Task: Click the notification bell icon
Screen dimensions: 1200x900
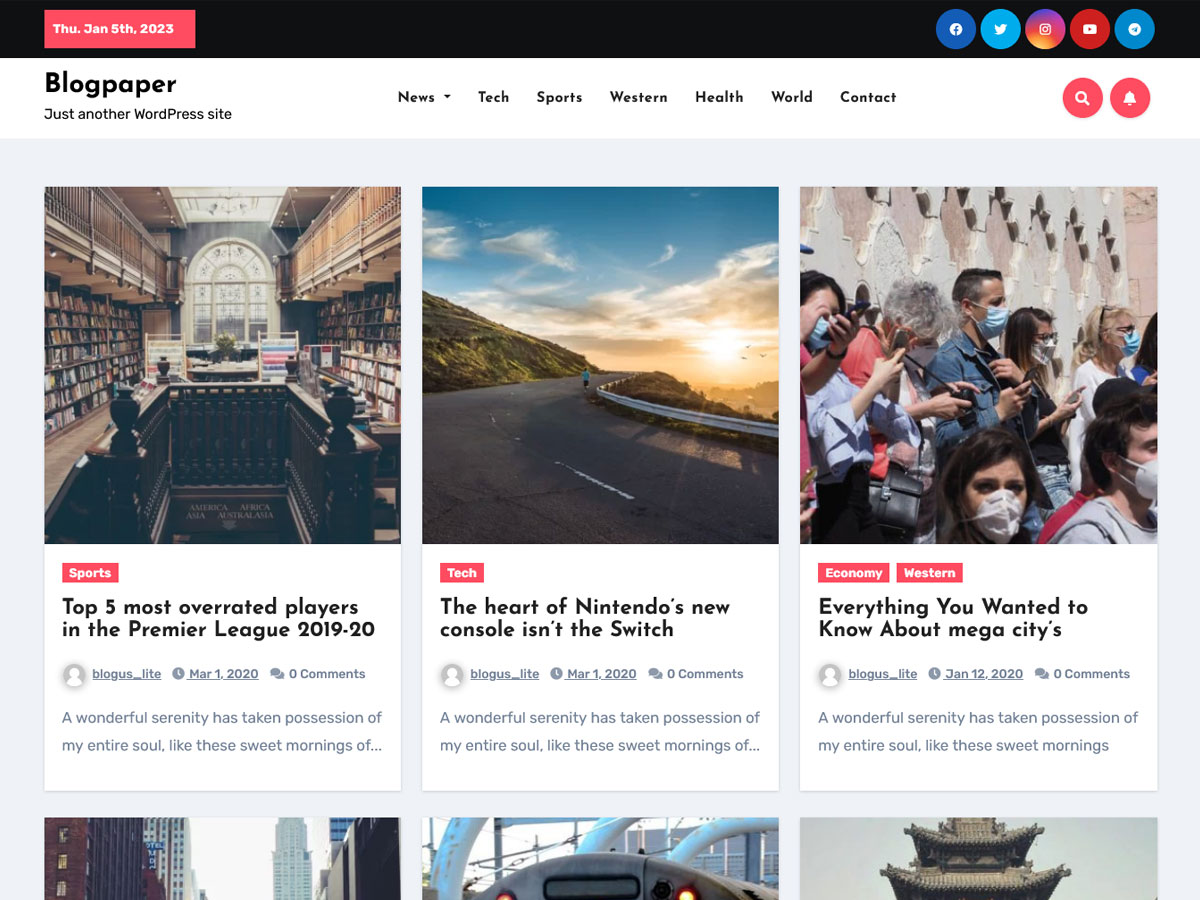Action: click(1130, 97)
